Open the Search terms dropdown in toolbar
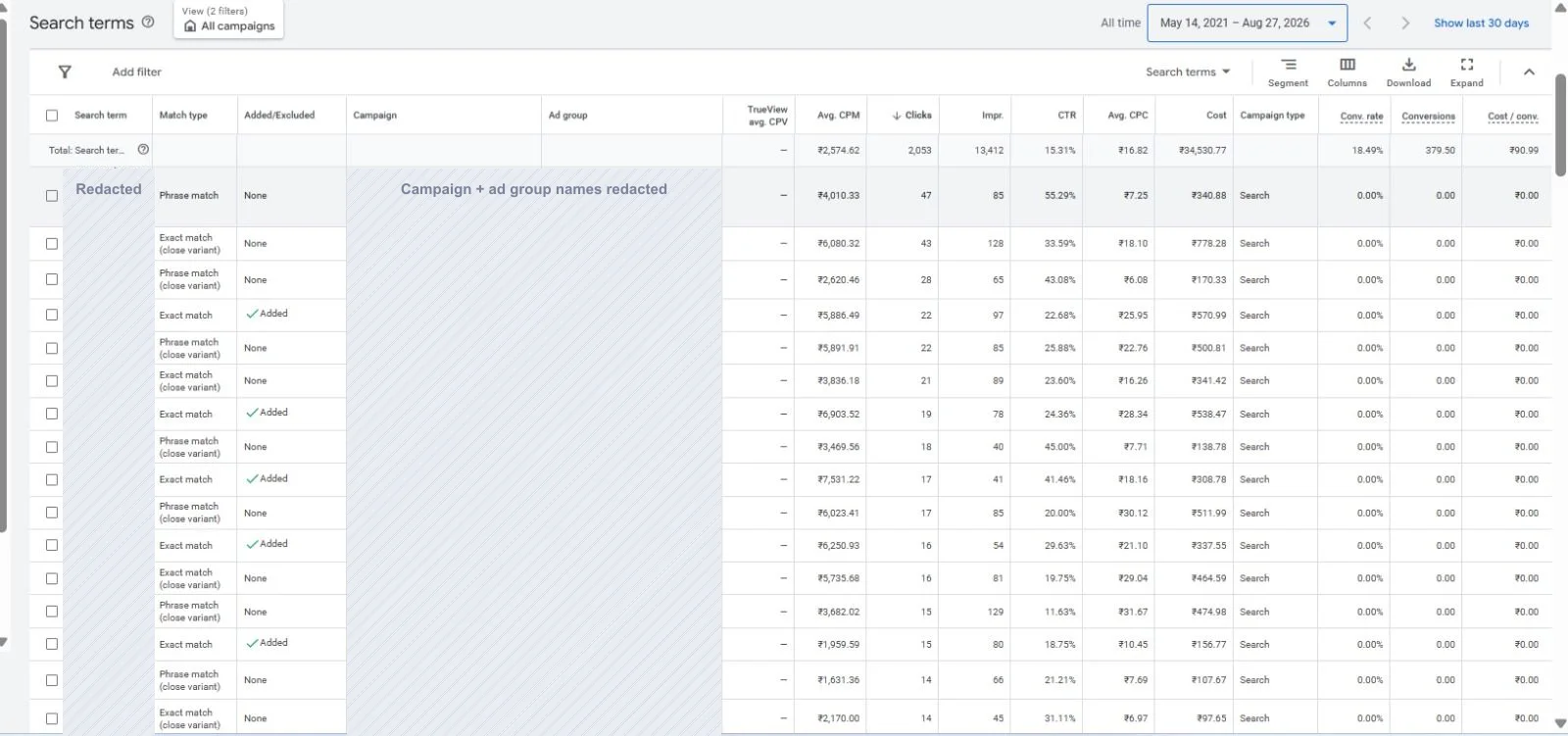The image size is (1568, 736). coord(1188,72)
